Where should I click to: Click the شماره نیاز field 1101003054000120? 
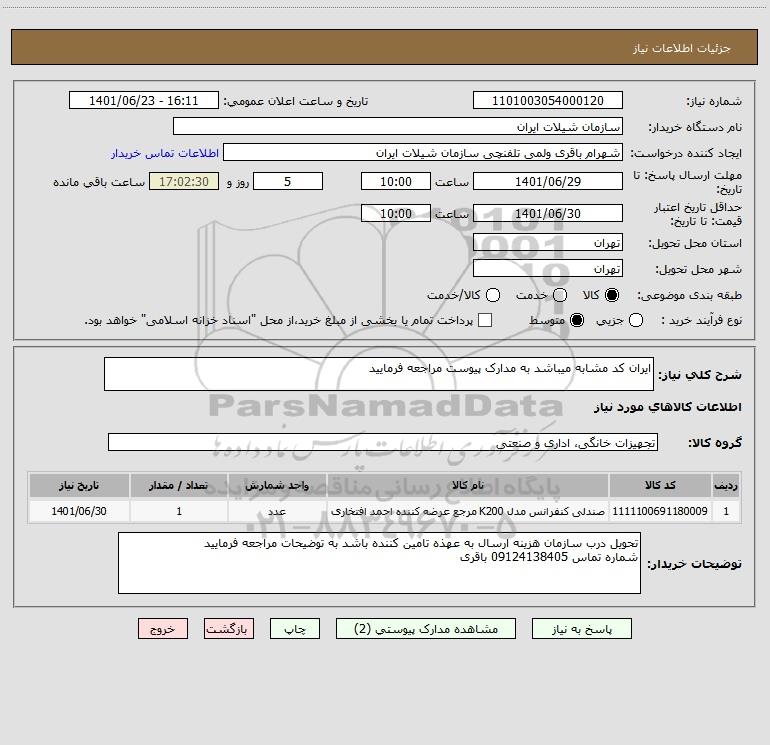[548, 100]
